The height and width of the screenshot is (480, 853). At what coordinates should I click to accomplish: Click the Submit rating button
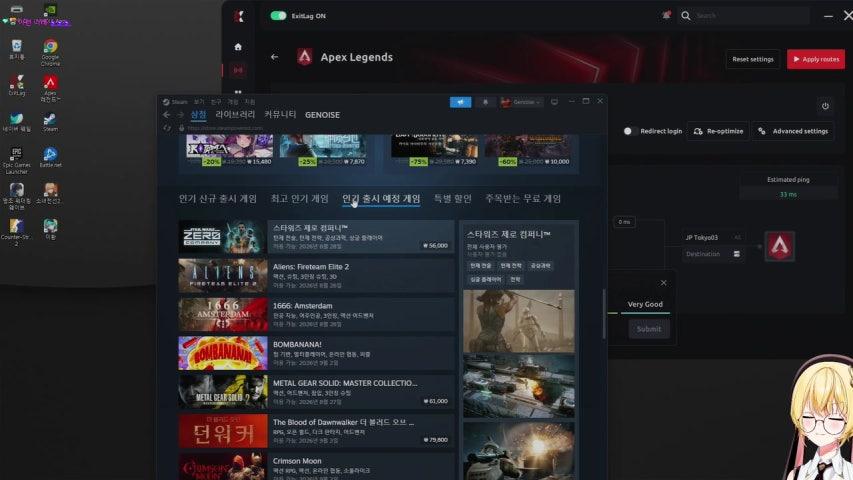(649, 329)
